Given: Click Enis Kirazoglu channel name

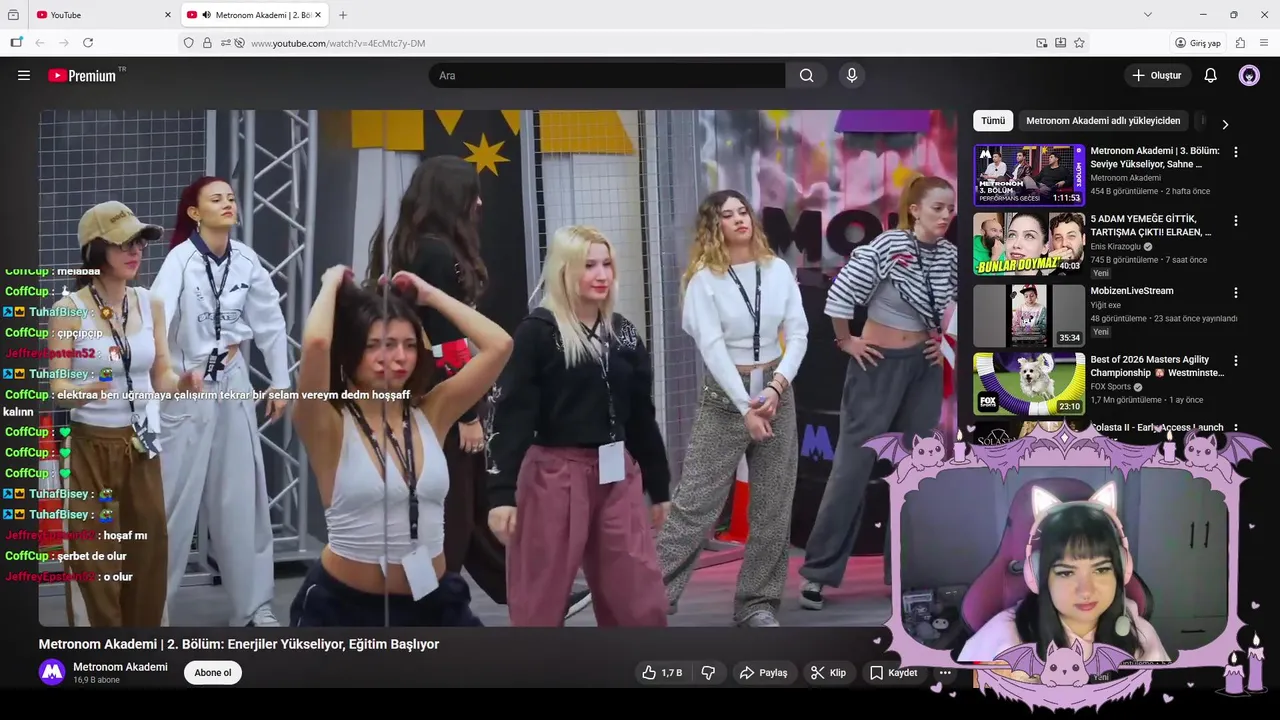Looking at the screenshot, I should (1116, 246).
